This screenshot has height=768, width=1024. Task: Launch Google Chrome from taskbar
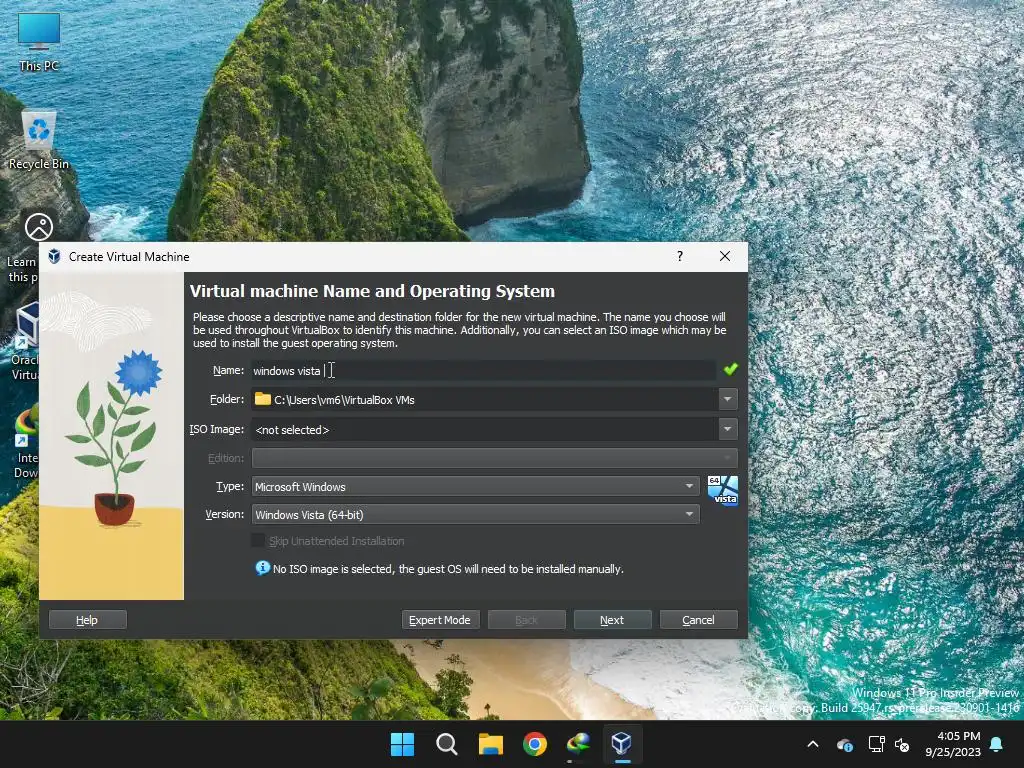tap(534, 744)
